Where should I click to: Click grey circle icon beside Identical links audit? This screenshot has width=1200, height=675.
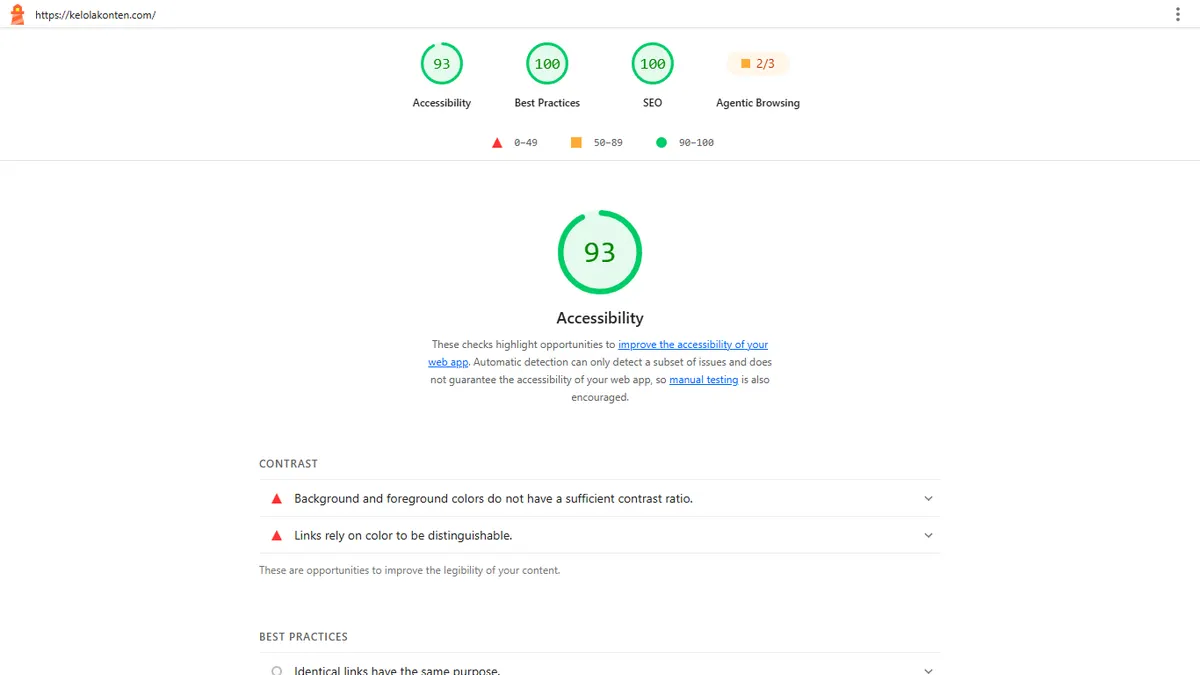click(277, 670)
